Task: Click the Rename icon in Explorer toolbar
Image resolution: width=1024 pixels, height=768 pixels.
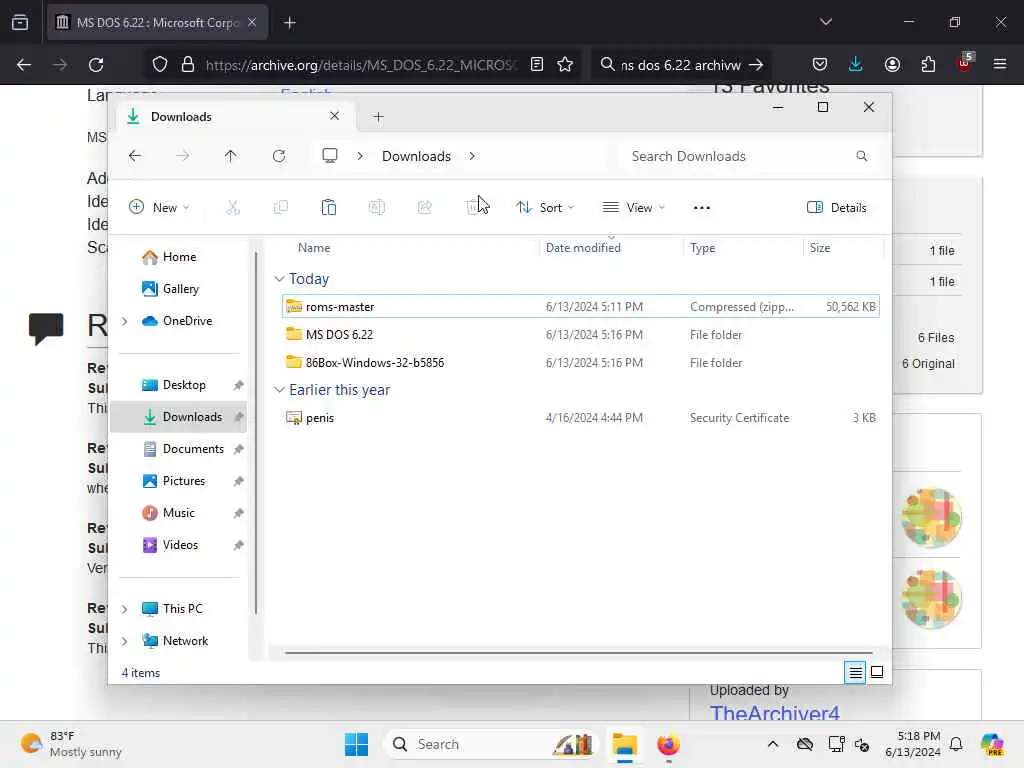Action: pos(377,208)
